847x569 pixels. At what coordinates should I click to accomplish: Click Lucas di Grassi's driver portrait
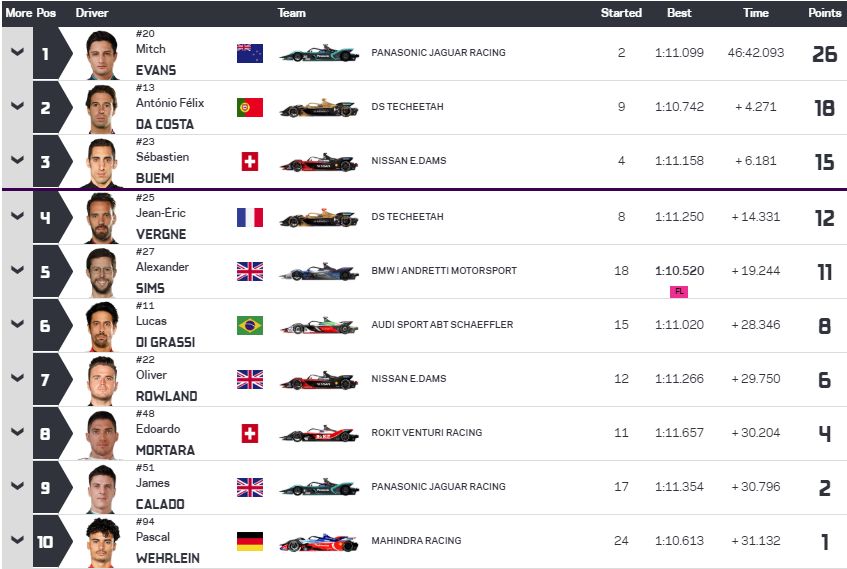pos(102,326)
